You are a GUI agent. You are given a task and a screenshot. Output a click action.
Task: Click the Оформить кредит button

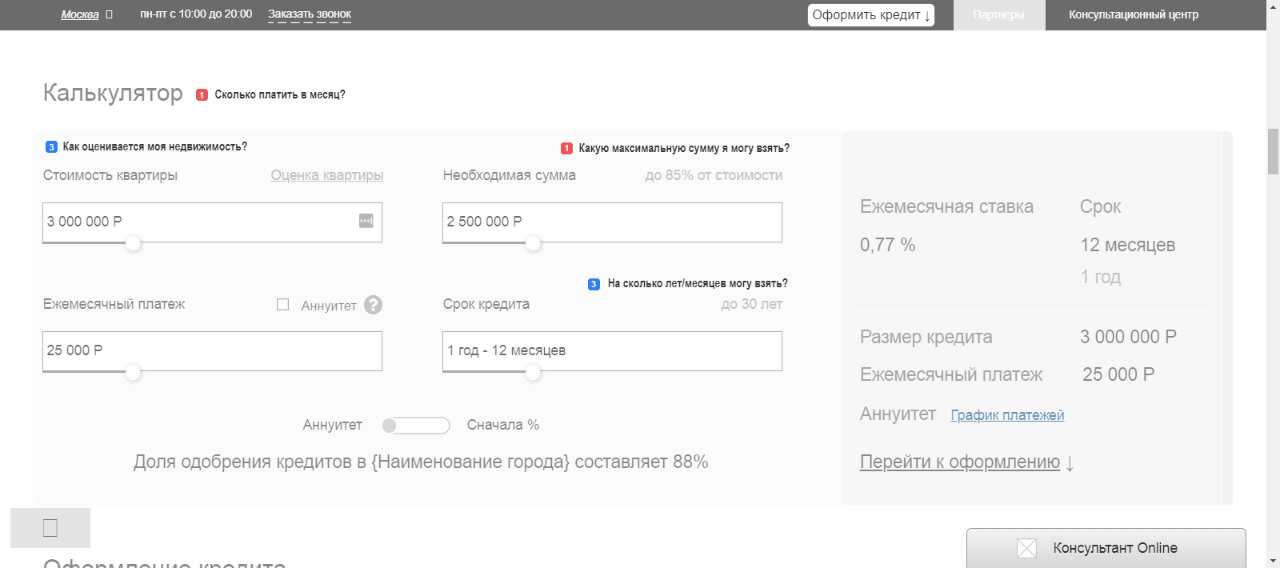click(x=871, y=15)
